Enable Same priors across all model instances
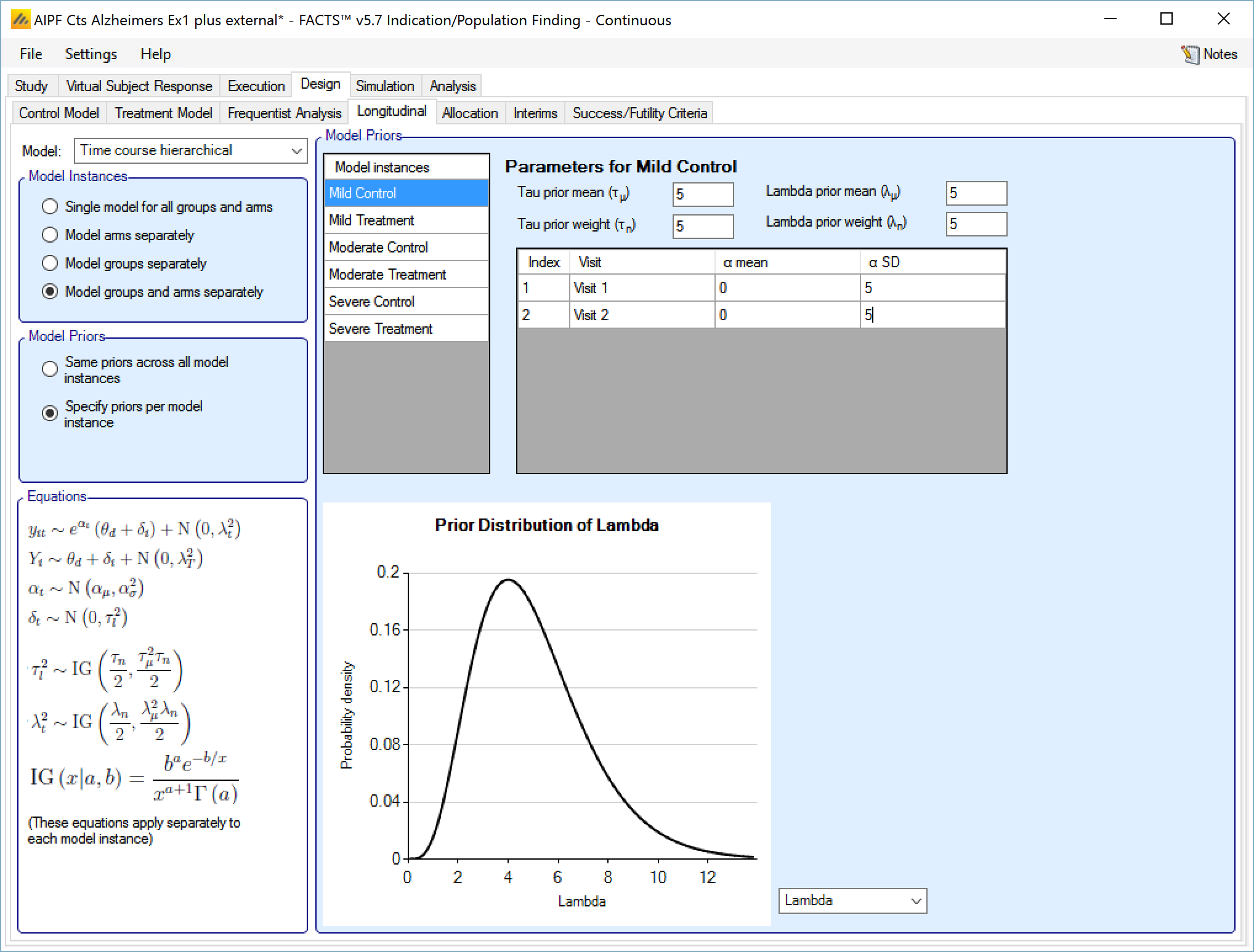 (50, 369)
